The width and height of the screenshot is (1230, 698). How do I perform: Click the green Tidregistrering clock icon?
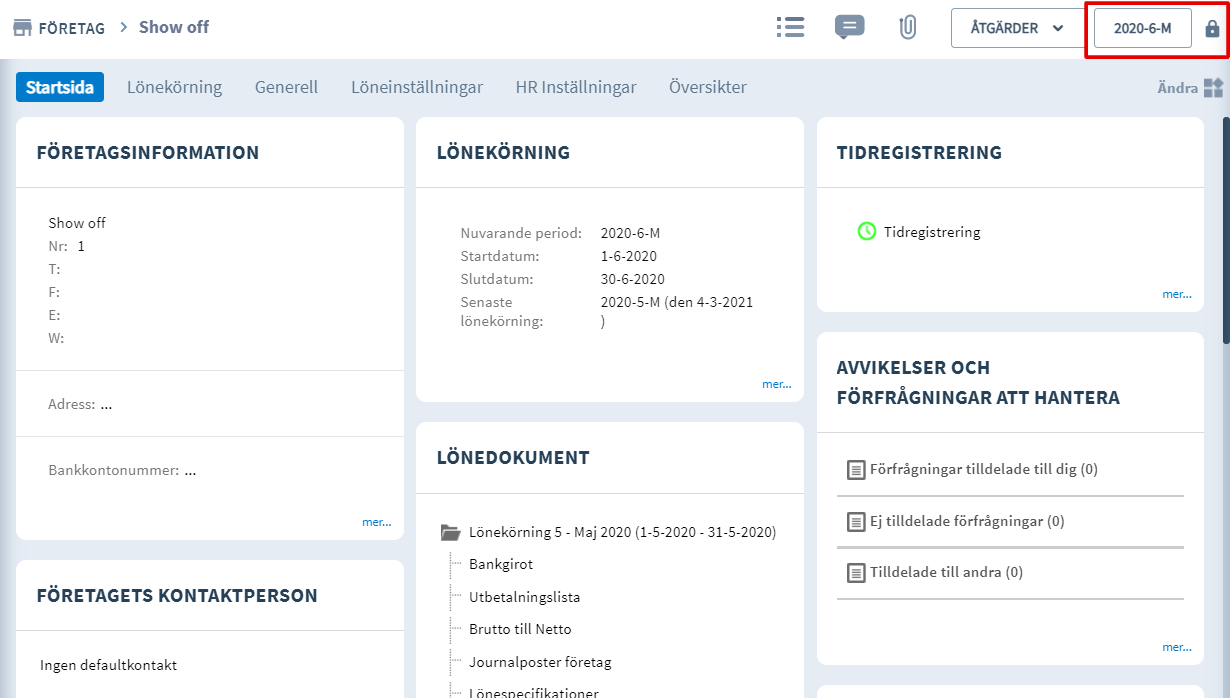867,231
